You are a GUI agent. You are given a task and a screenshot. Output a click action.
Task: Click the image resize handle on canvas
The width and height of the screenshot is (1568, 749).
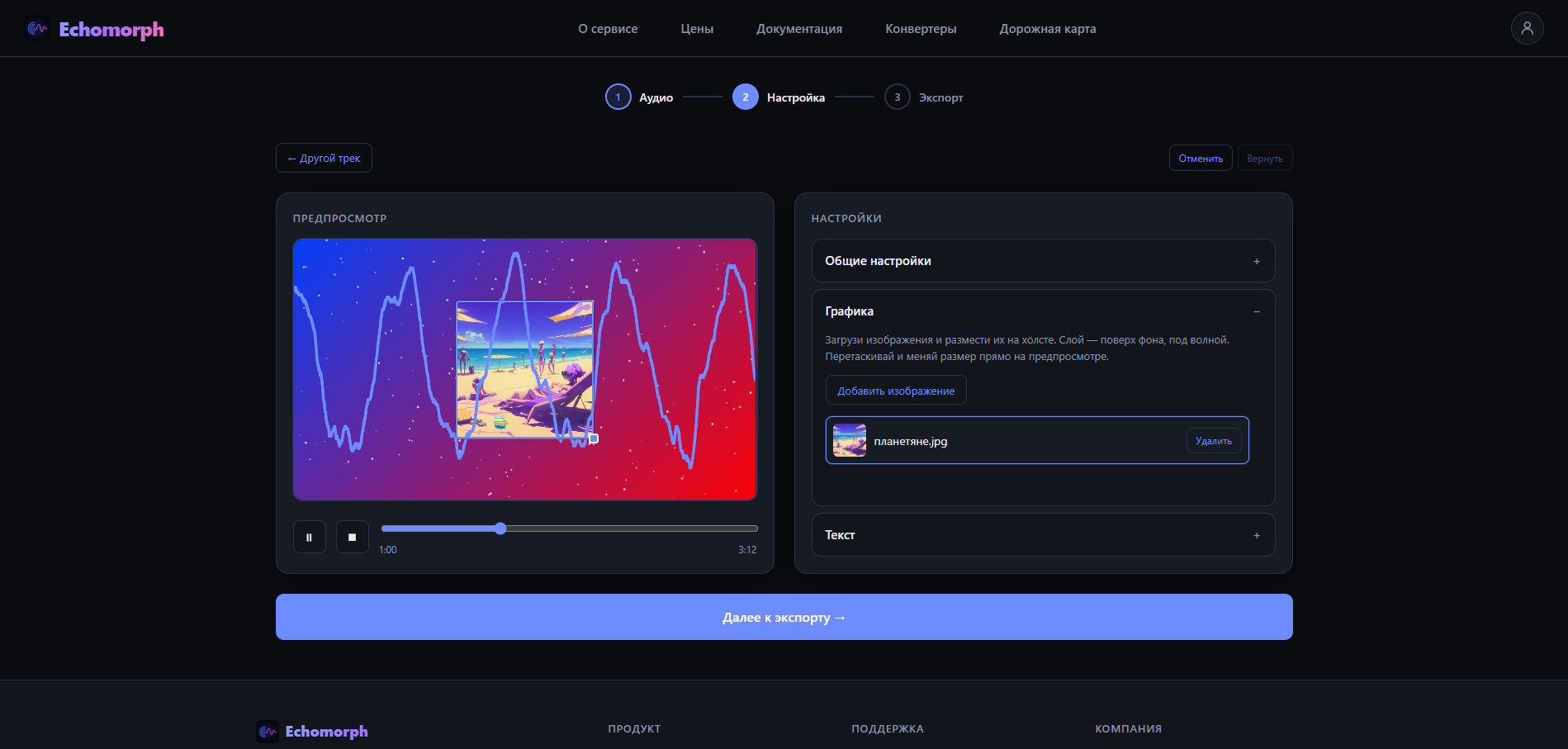(594, 438)
